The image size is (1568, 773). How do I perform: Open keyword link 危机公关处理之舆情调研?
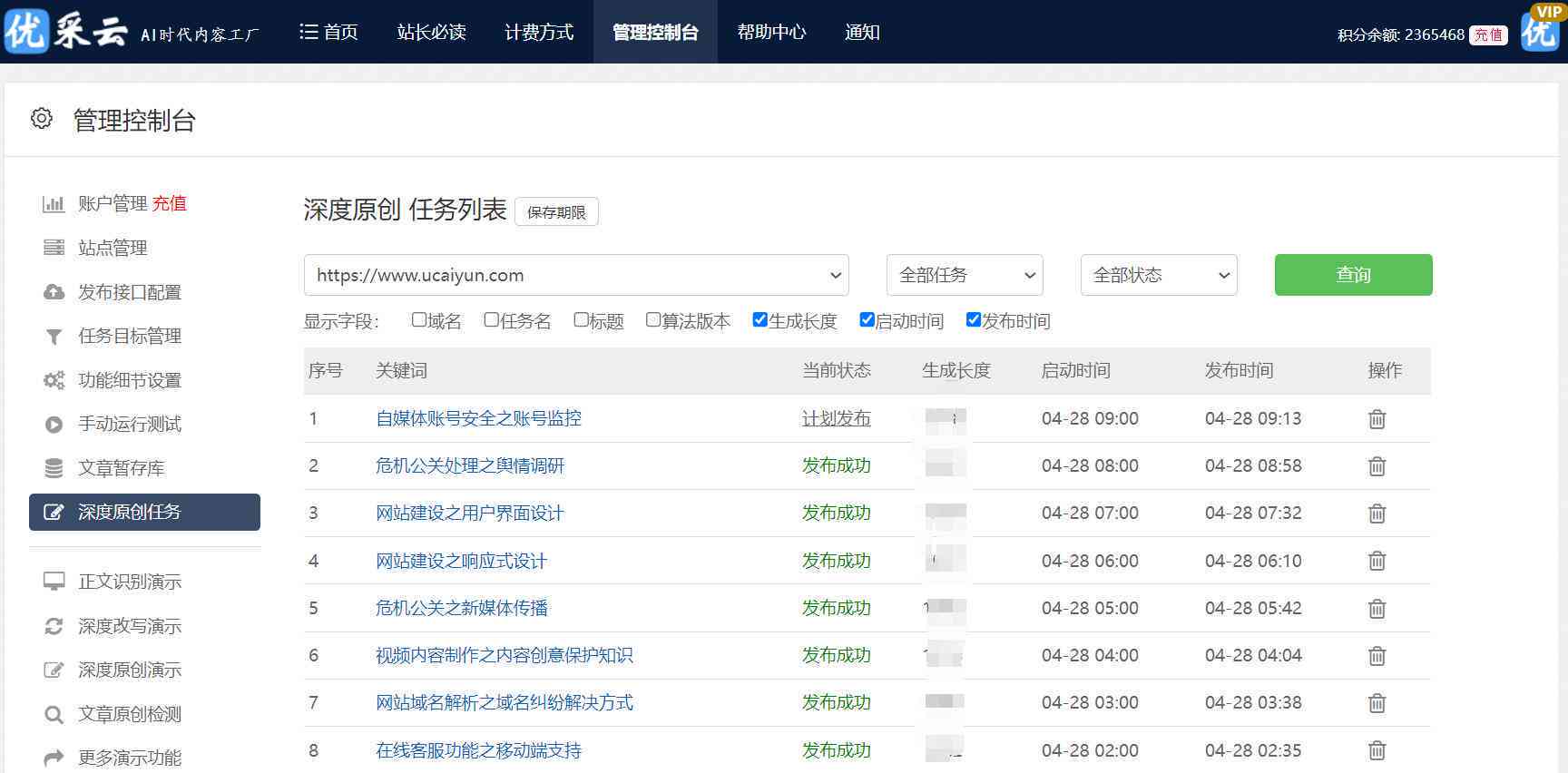470,465
